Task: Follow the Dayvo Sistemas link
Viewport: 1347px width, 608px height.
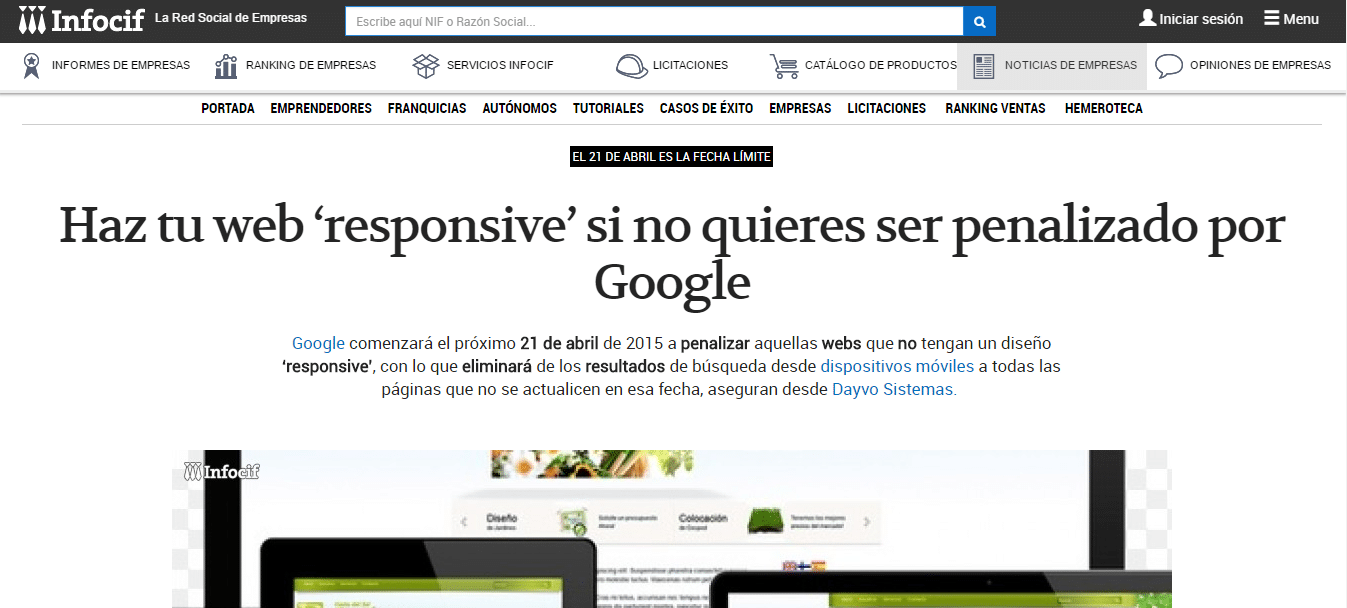Action: coord(894,390)
